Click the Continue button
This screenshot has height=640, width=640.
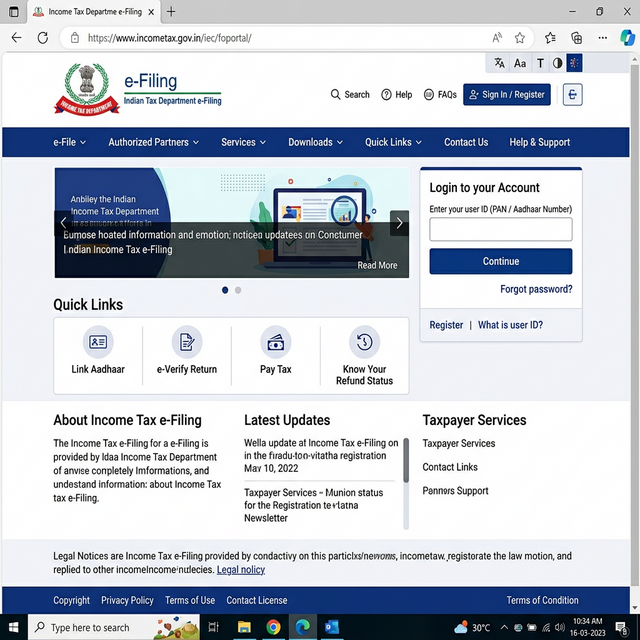(500, 261)
